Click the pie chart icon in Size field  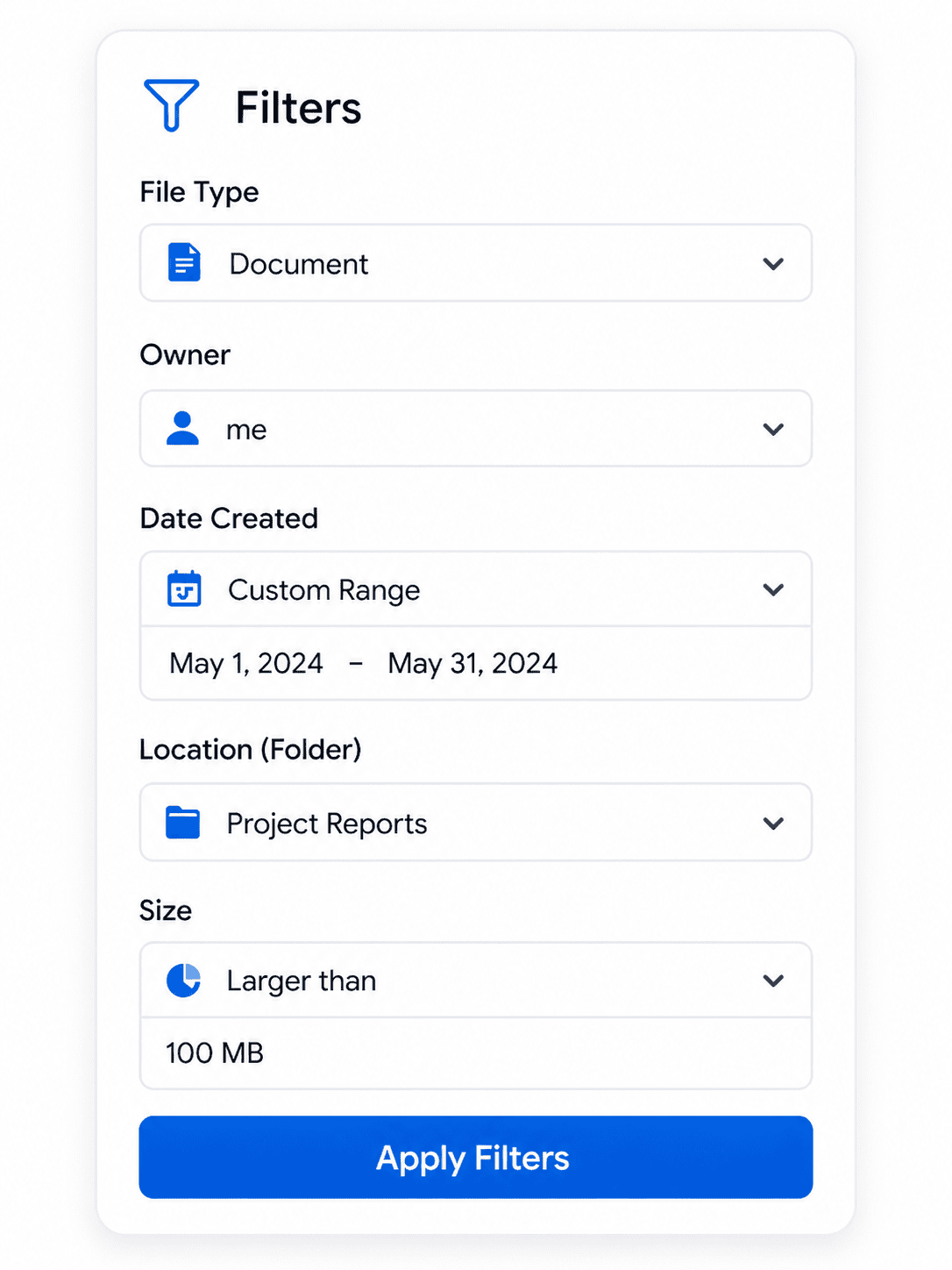(x=182, y=981)
